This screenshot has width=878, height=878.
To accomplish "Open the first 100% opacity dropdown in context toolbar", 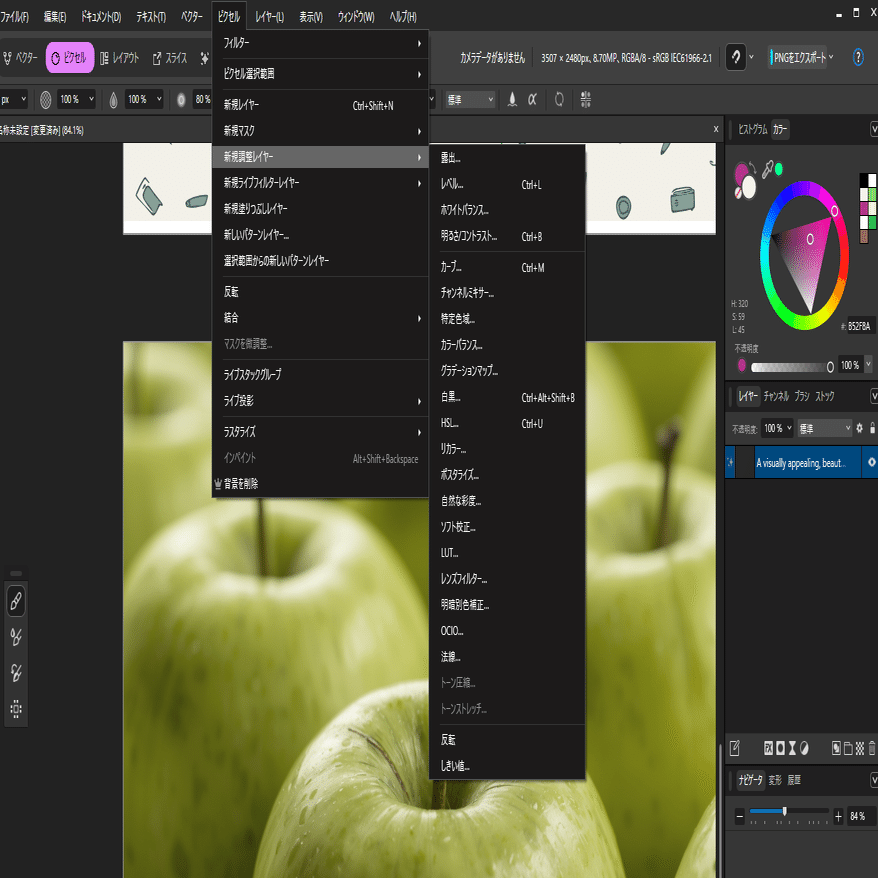I will [x=91, y=100].
